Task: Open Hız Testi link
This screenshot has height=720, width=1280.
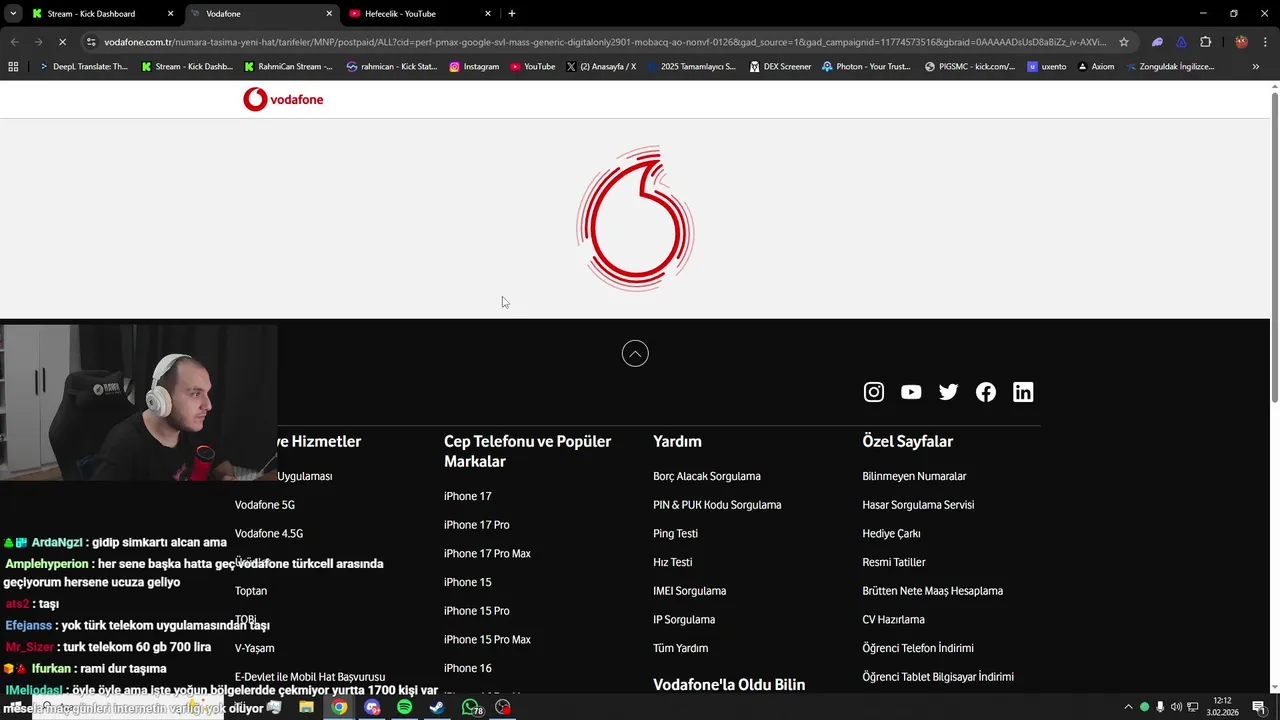Action: click(672, 562)
